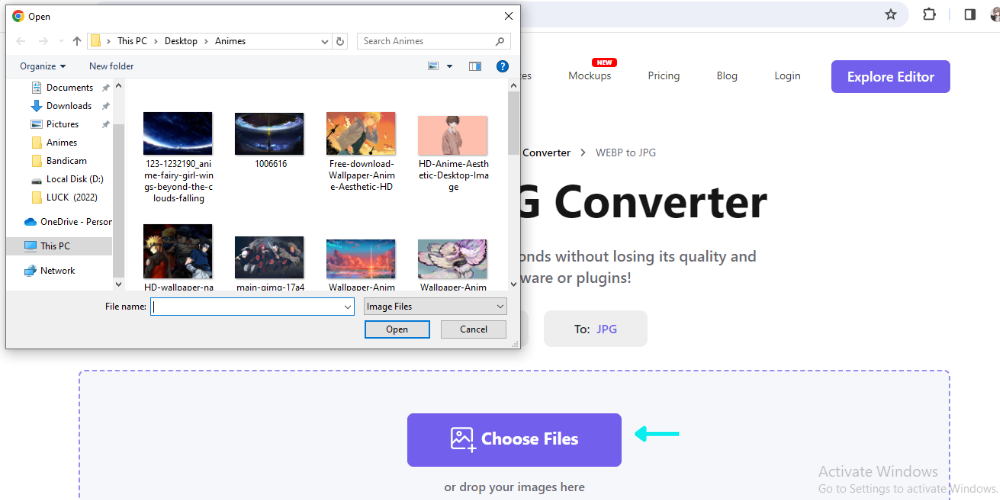This screenshot has width=1000, height=500.
Task: Select Network in the navigation pane
Action: (x=57, y=270)
